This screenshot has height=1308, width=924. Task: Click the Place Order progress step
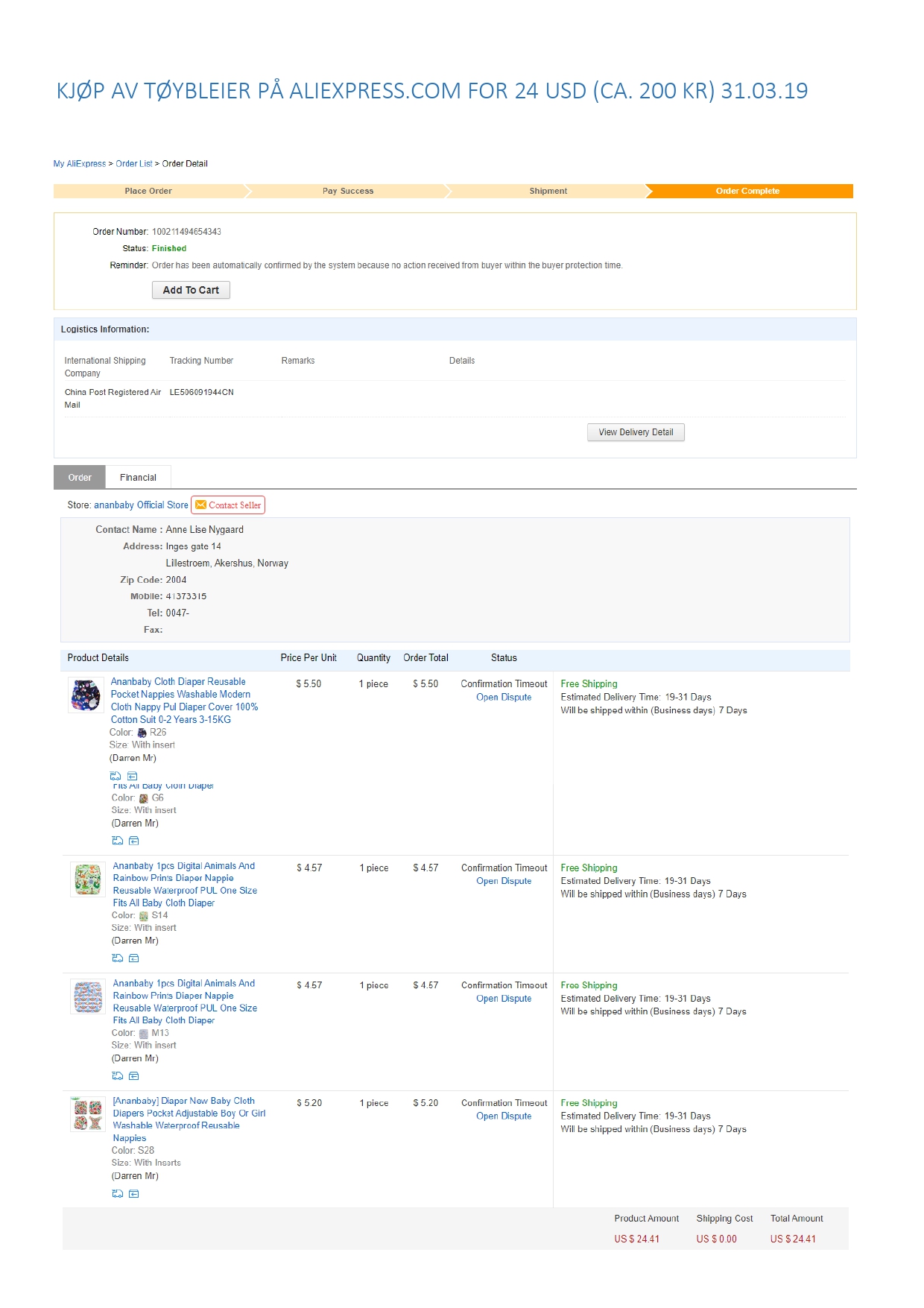(148, 191)
